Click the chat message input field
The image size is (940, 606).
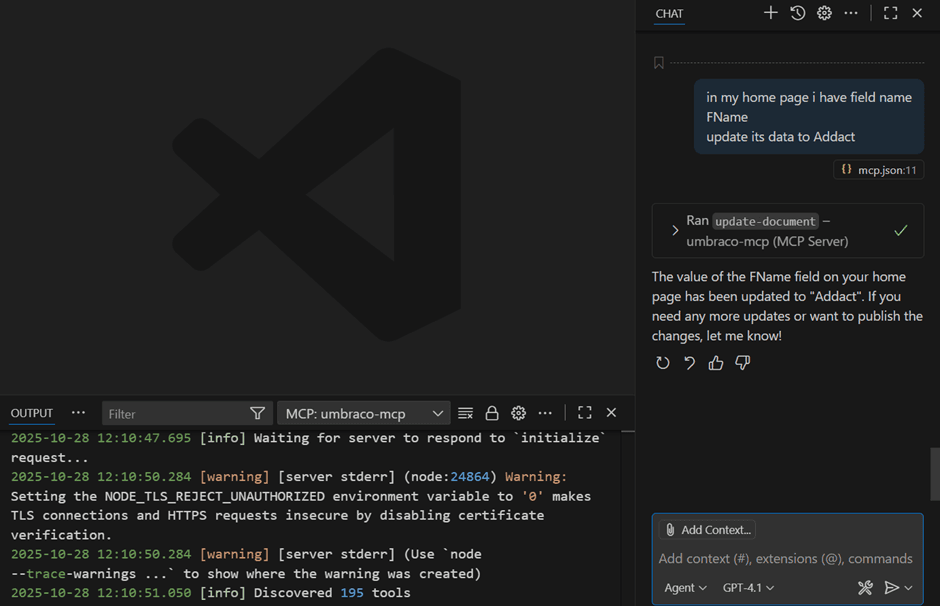pos(785,559)
